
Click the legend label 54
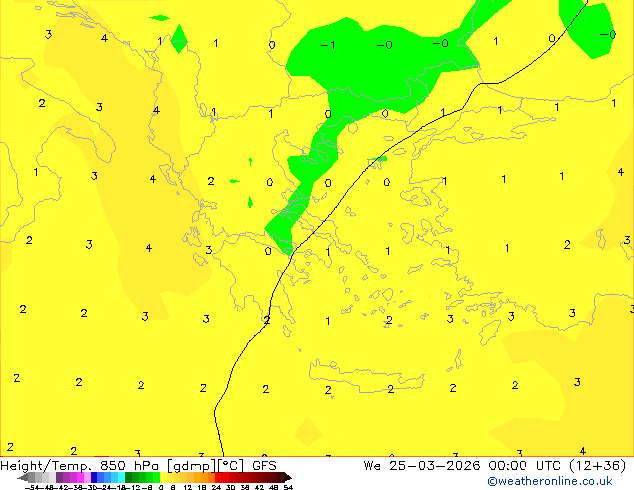point(288,488)
